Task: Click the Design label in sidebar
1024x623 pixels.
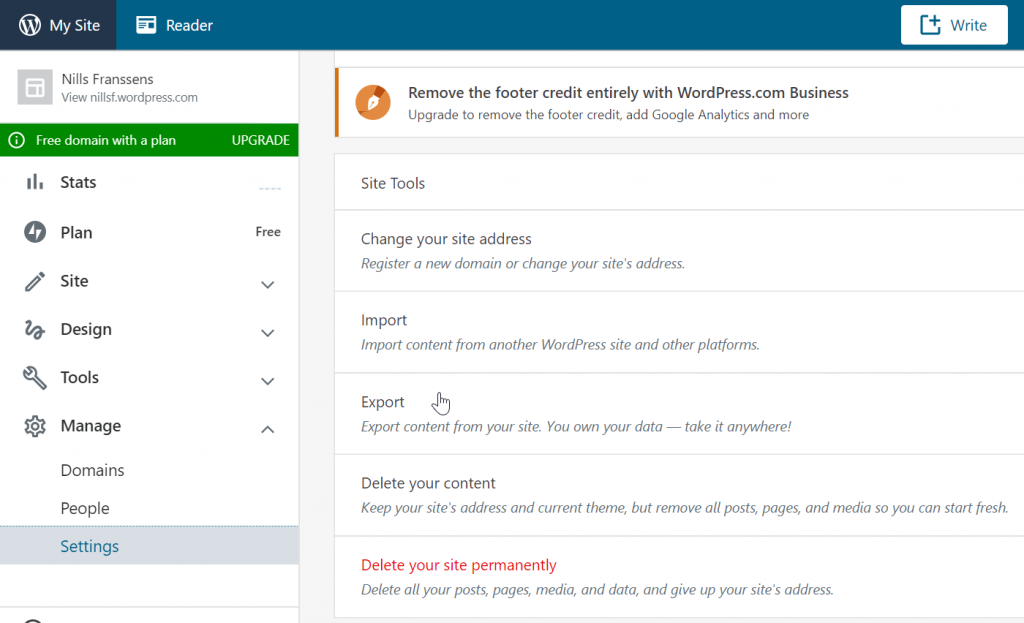Action: click(x=86, y=329)
